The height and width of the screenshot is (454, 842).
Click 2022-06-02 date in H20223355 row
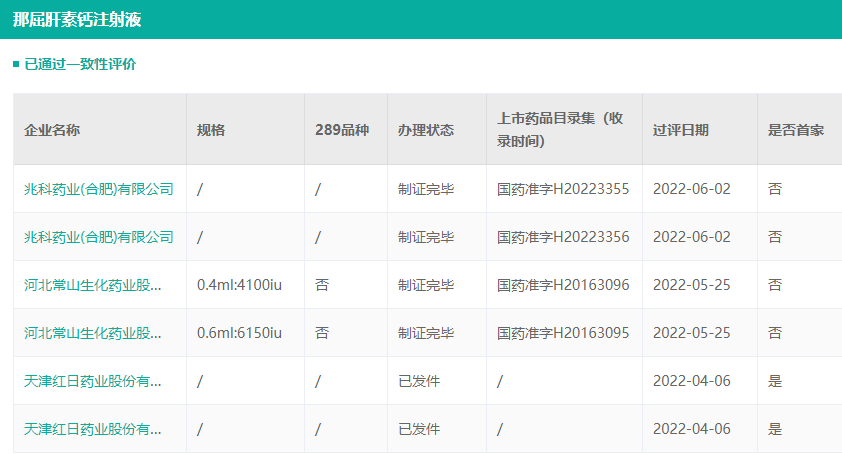pos(692,189)
